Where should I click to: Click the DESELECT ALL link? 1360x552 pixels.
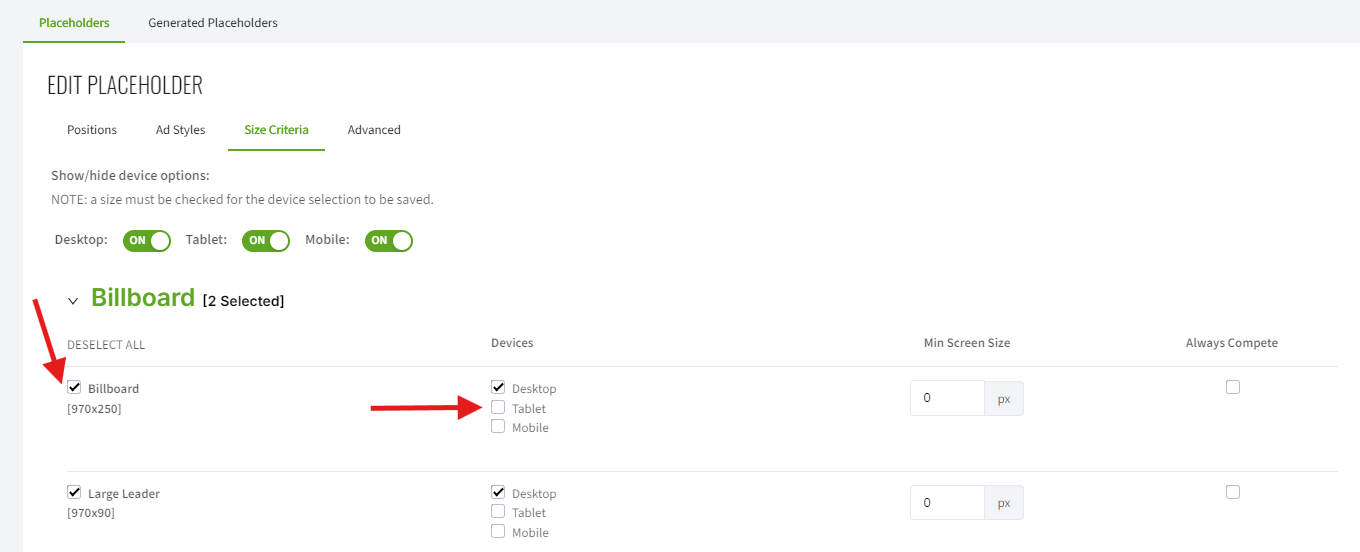click(x=106, y=345)
